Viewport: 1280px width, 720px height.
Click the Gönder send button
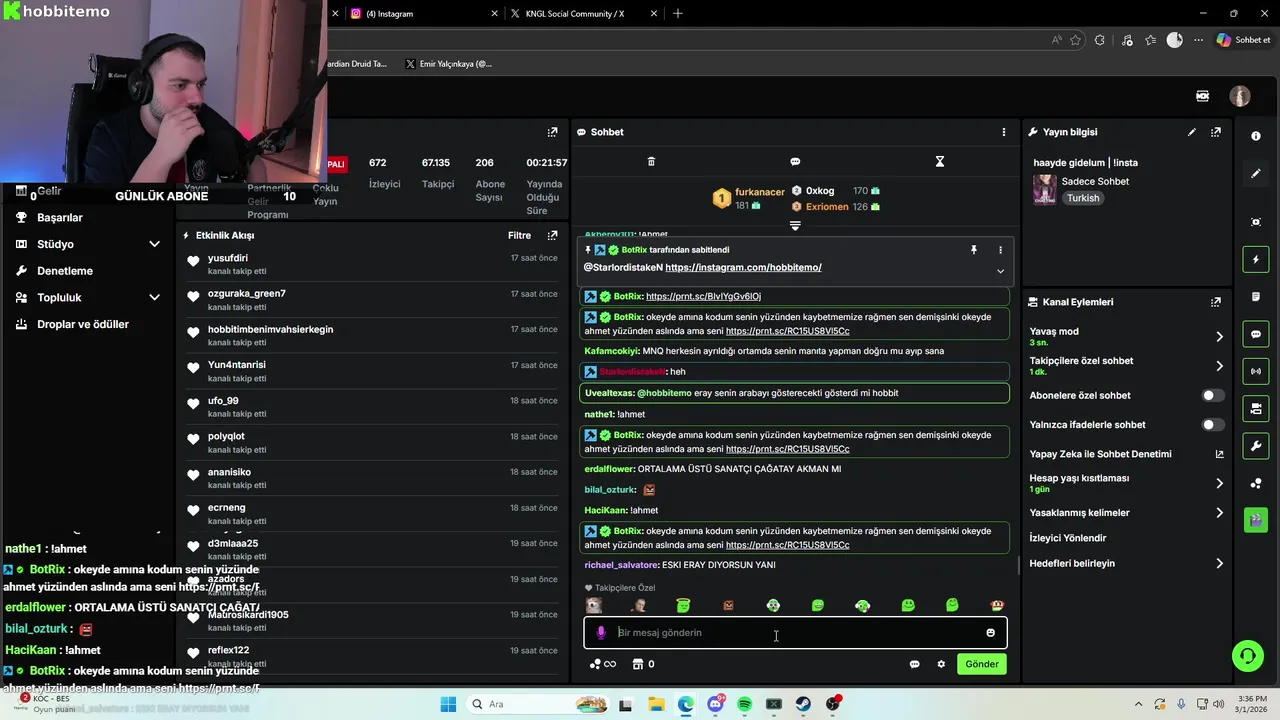982,664
